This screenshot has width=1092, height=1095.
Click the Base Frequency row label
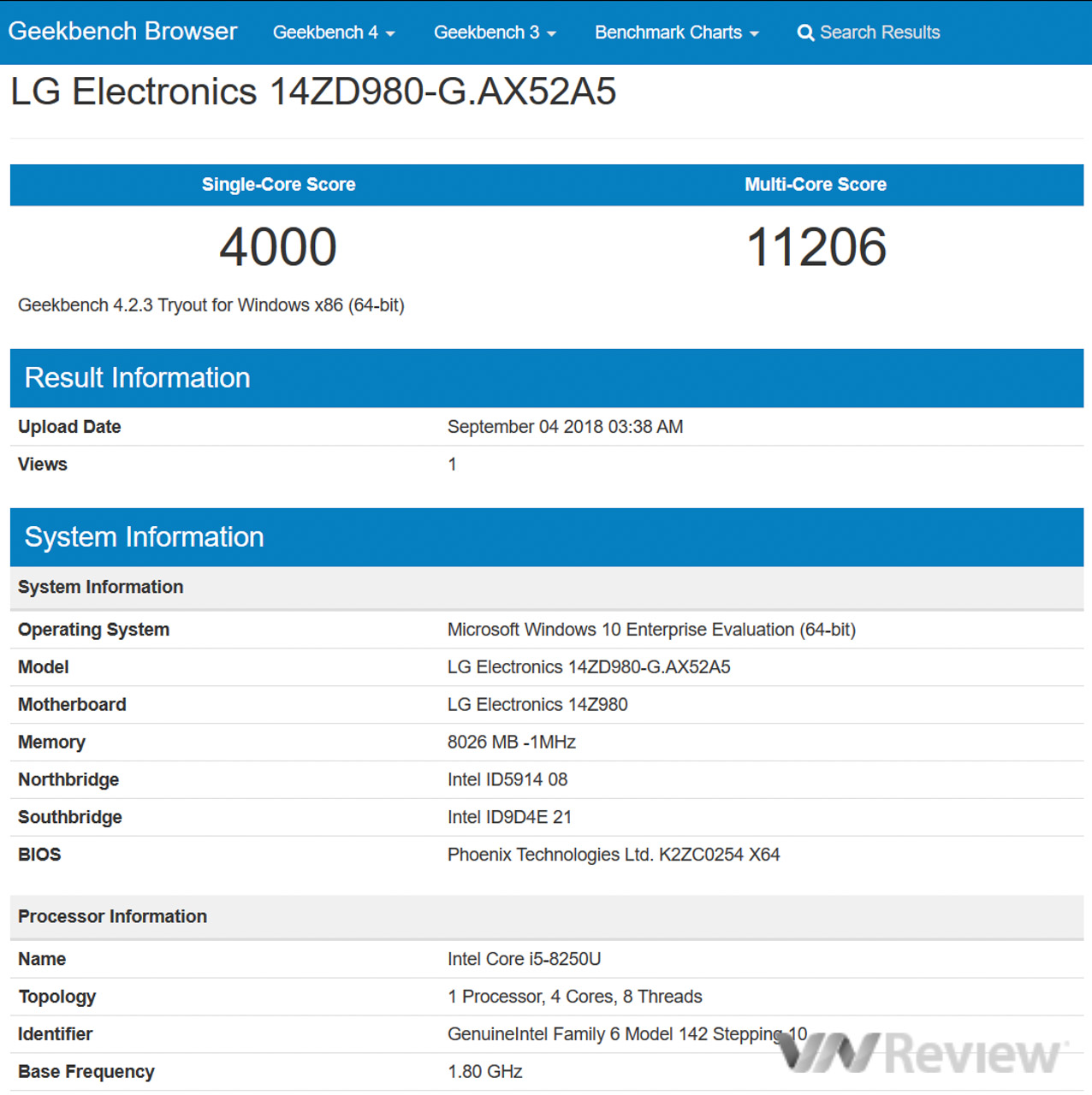(86, 1072)
